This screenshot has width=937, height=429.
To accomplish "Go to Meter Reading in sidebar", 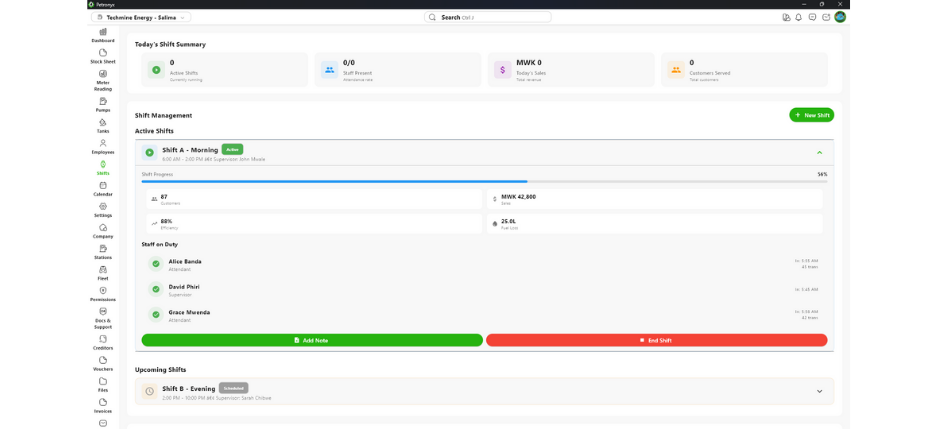I will 103,79.
